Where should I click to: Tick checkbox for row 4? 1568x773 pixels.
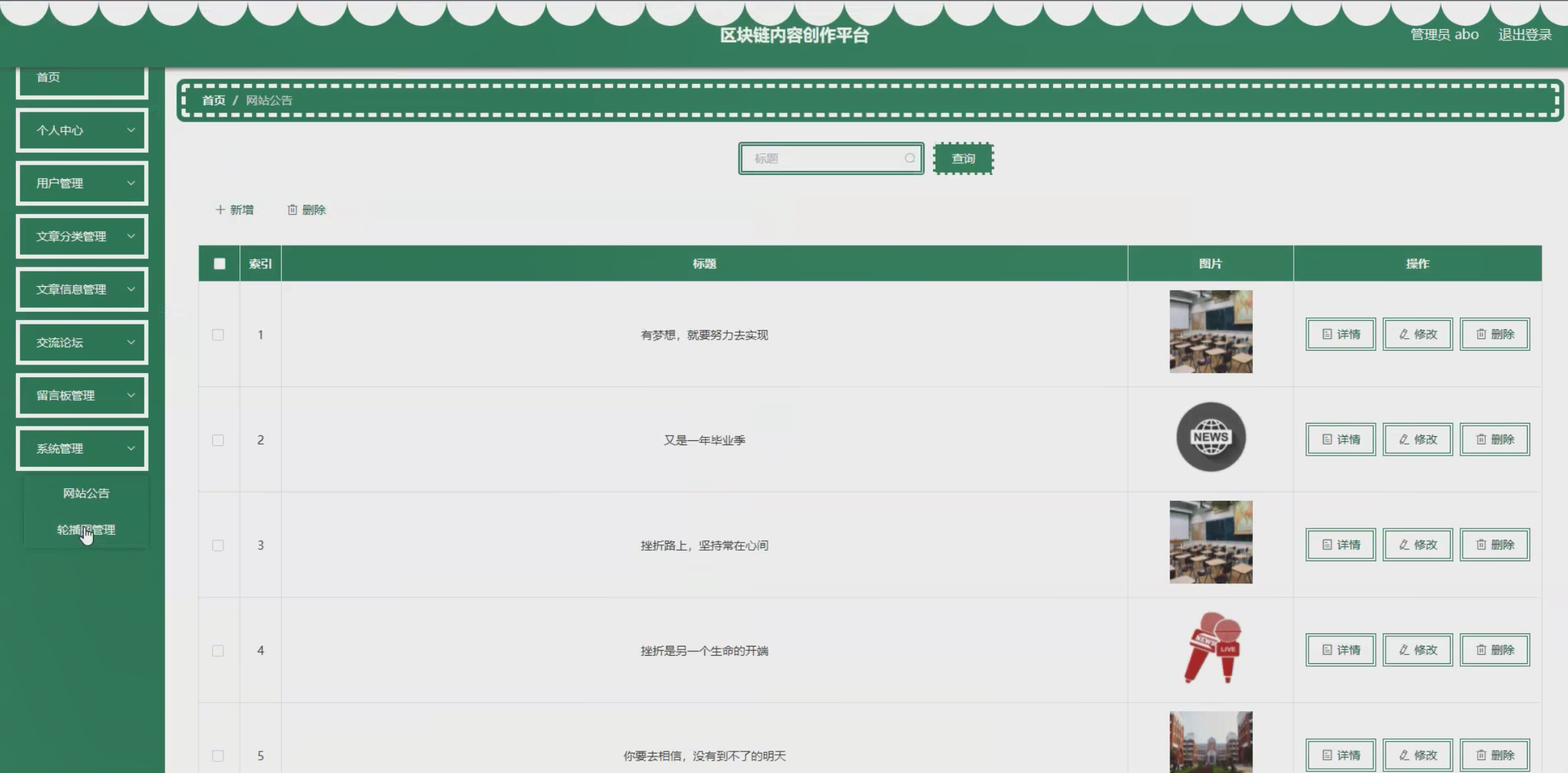[x=218, y=651]
